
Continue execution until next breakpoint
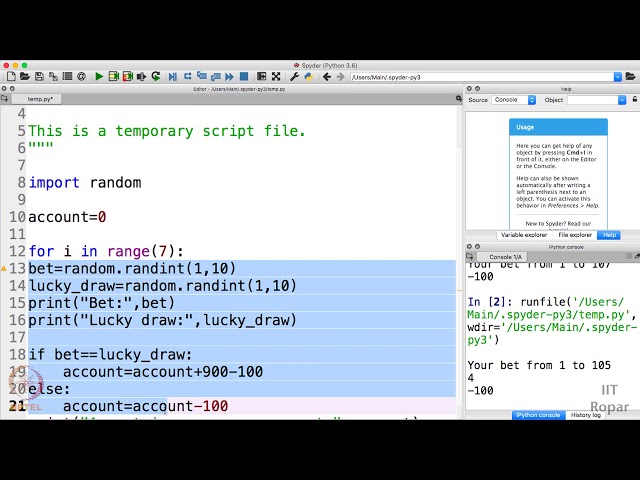pyautogui.click(x=229, y=76)
